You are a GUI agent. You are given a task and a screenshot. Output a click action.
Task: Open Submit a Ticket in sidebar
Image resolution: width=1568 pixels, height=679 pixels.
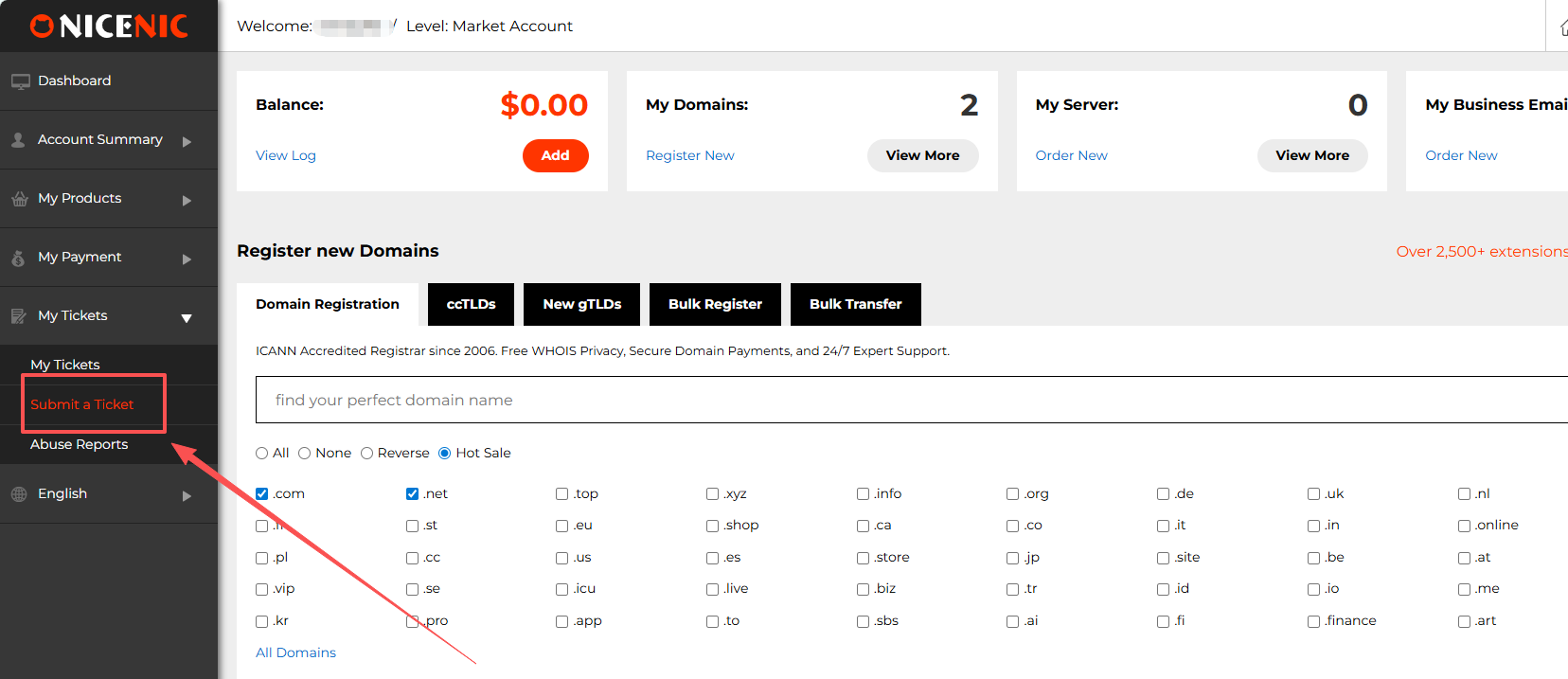[x=82, y=404]
